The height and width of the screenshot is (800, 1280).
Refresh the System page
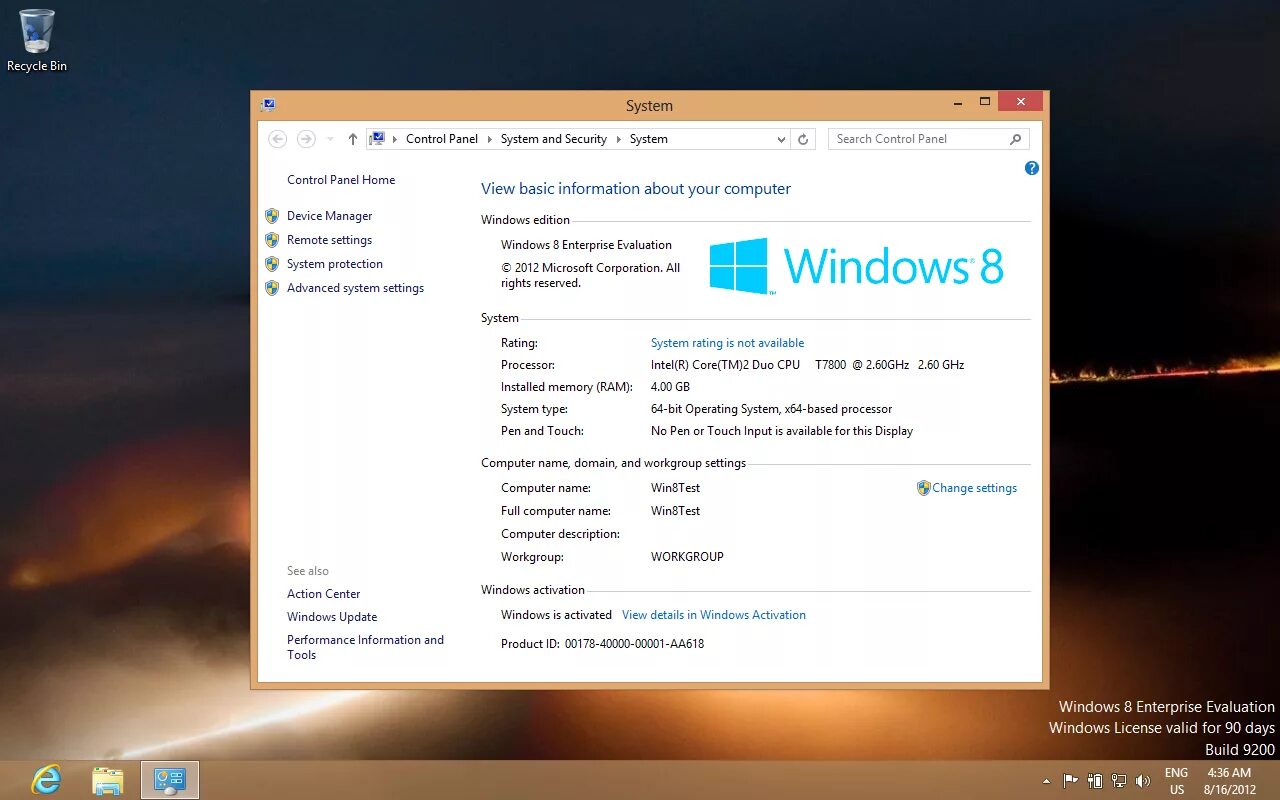point(803,140)
